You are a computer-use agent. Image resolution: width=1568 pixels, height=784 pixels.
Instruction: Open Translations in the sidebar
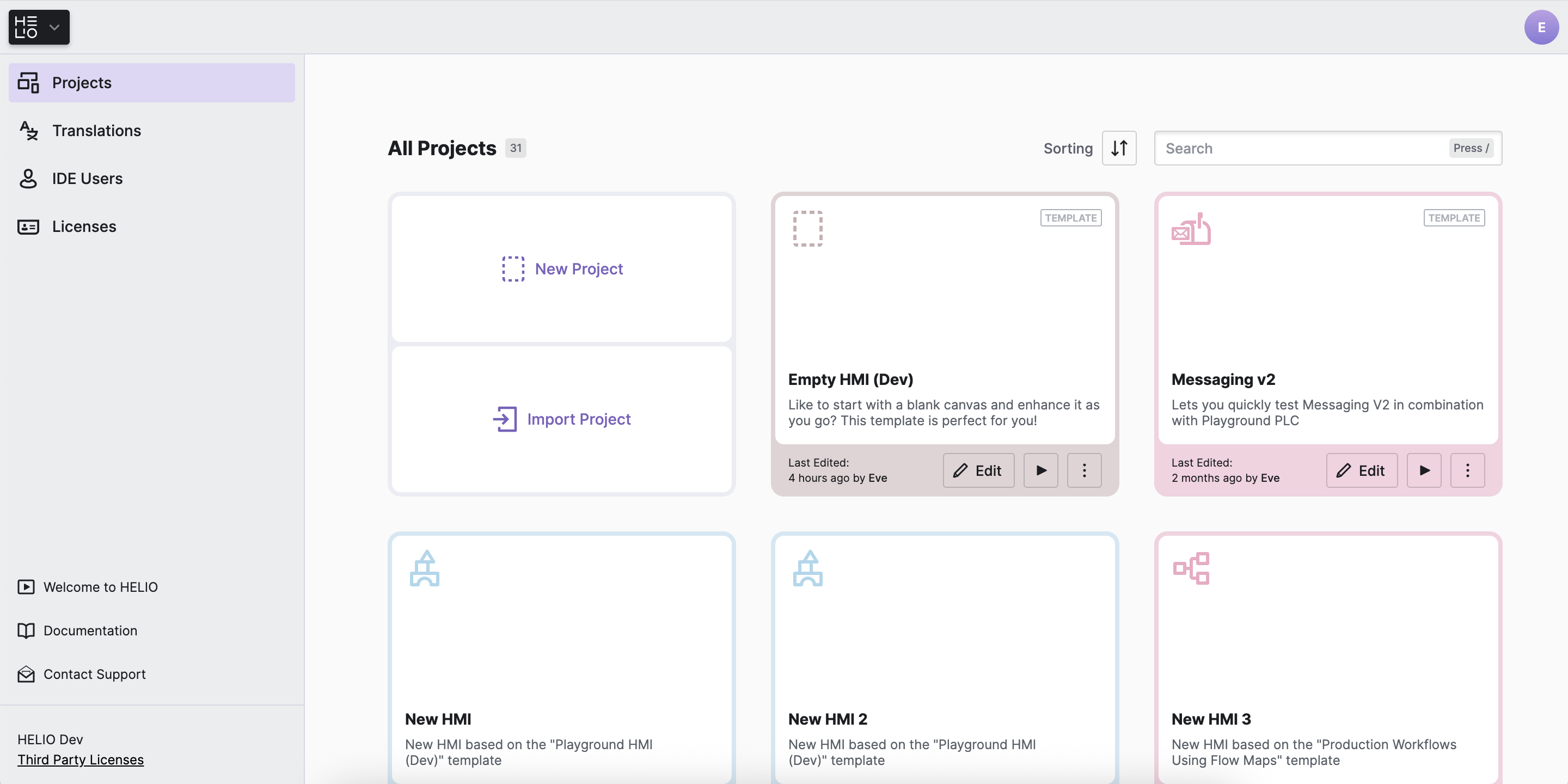(x=96, y=130)
